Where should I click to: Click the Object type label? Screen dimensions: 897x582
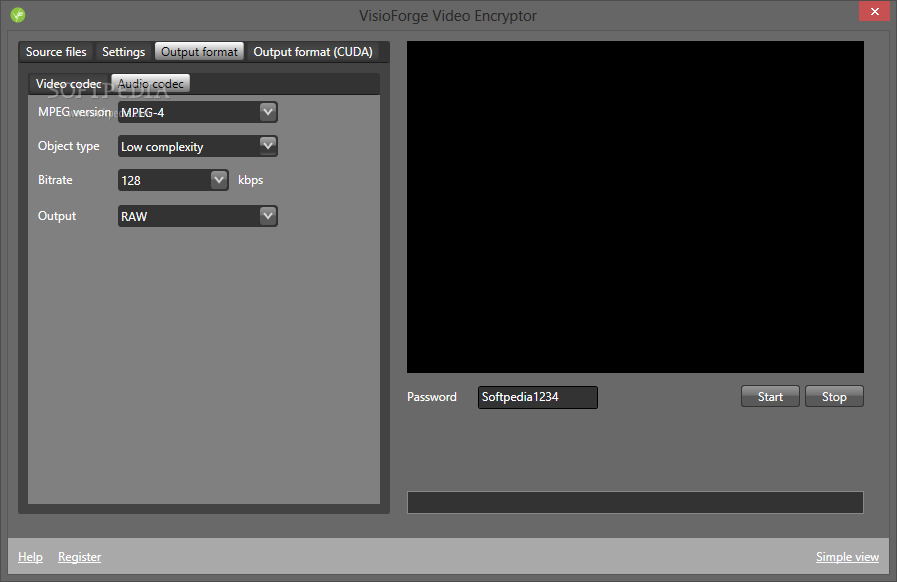point(69,146)
